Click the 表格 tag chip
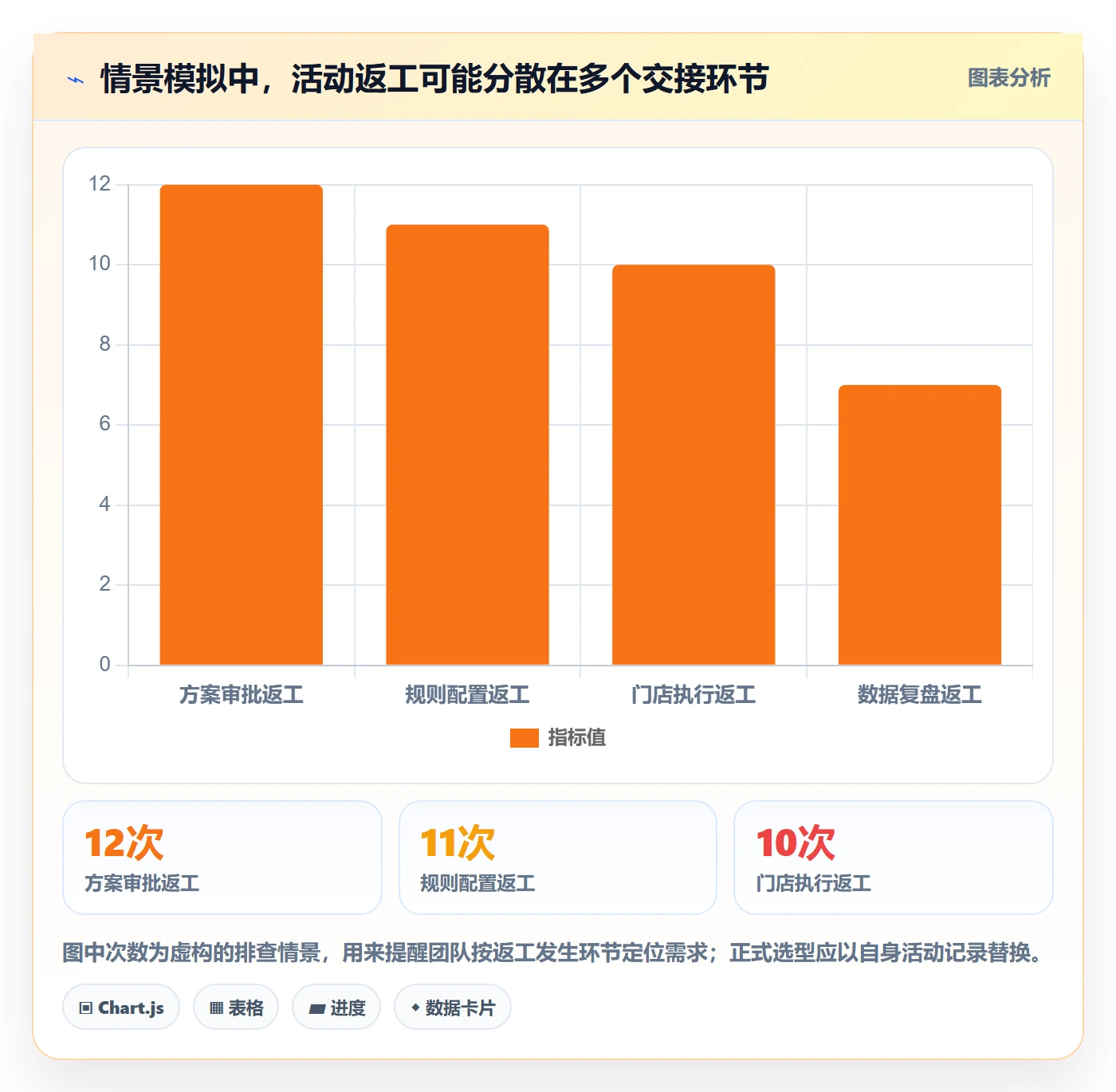The width and height of the screenshot is (1116, 1092). click(236, 1008)
